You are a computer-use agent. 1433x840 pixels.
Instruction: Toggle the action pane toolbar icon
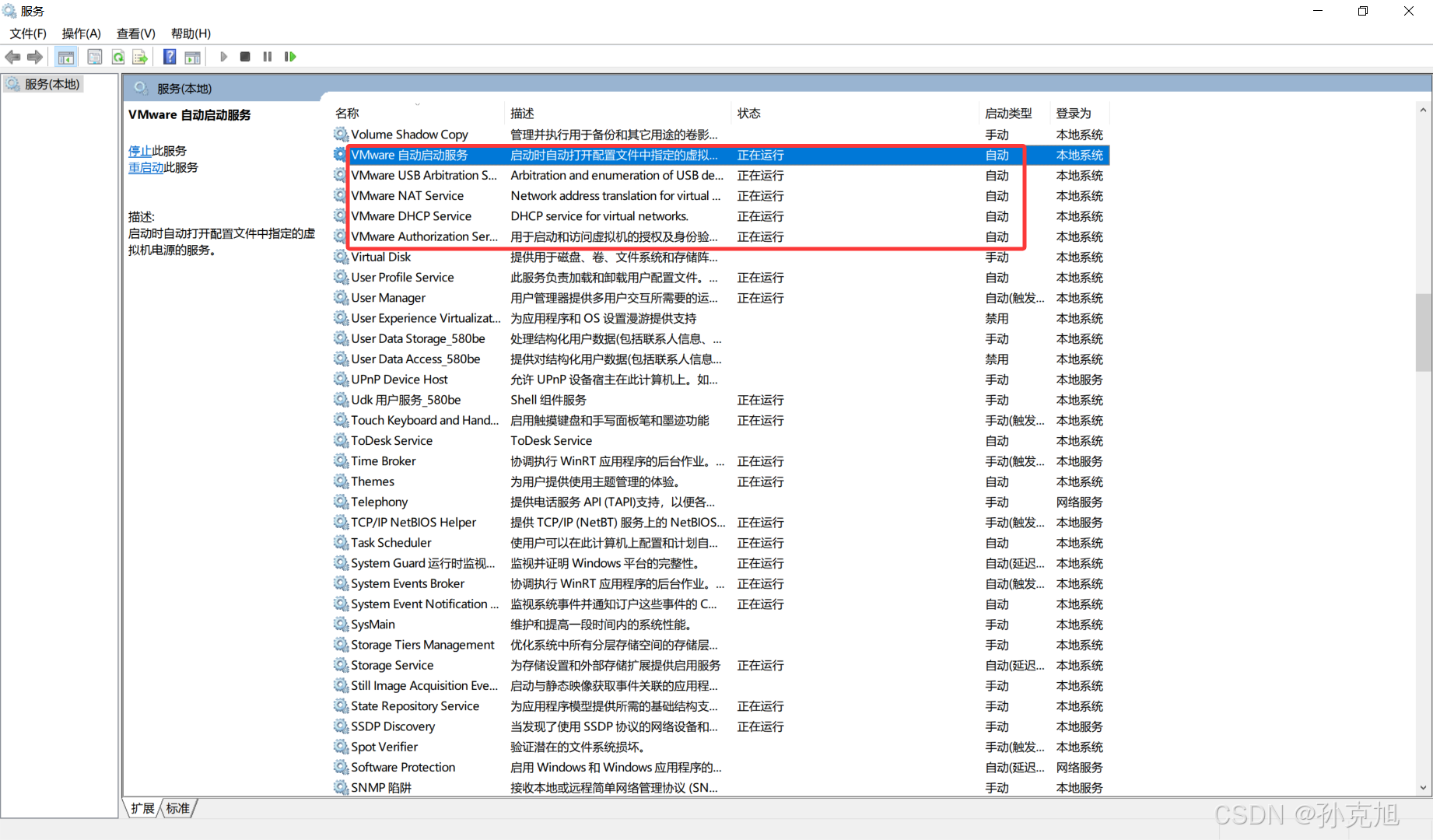coord(192,57)
